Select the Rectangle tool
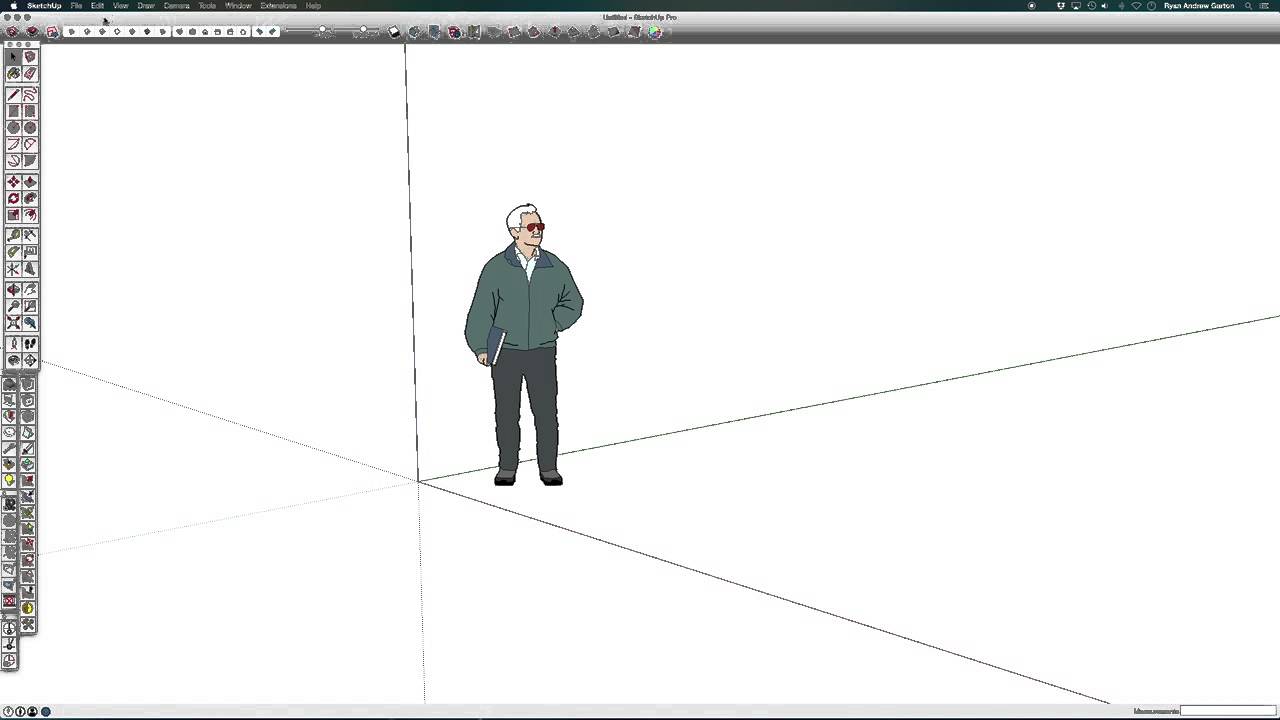The height and width of the screenshot is (720, 1280). (13, 111)
